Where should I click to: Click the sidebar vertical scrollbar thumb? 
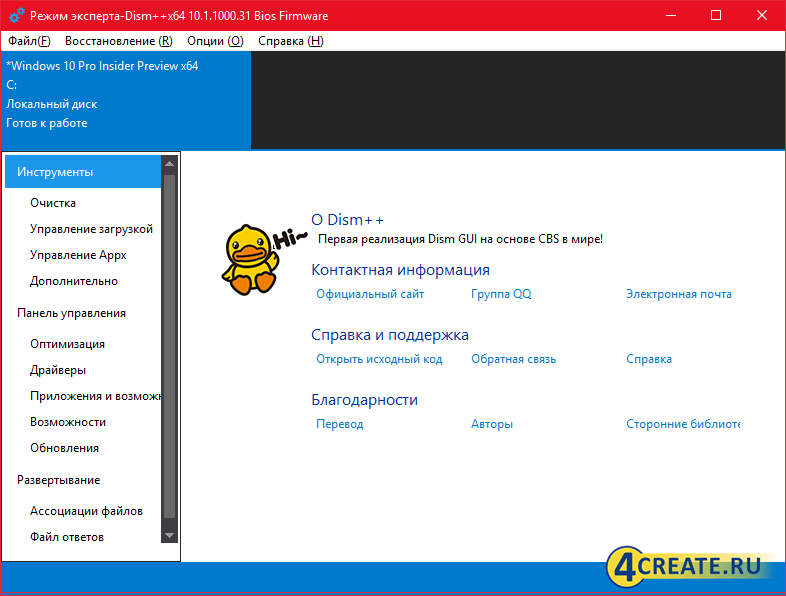point(169,346)
